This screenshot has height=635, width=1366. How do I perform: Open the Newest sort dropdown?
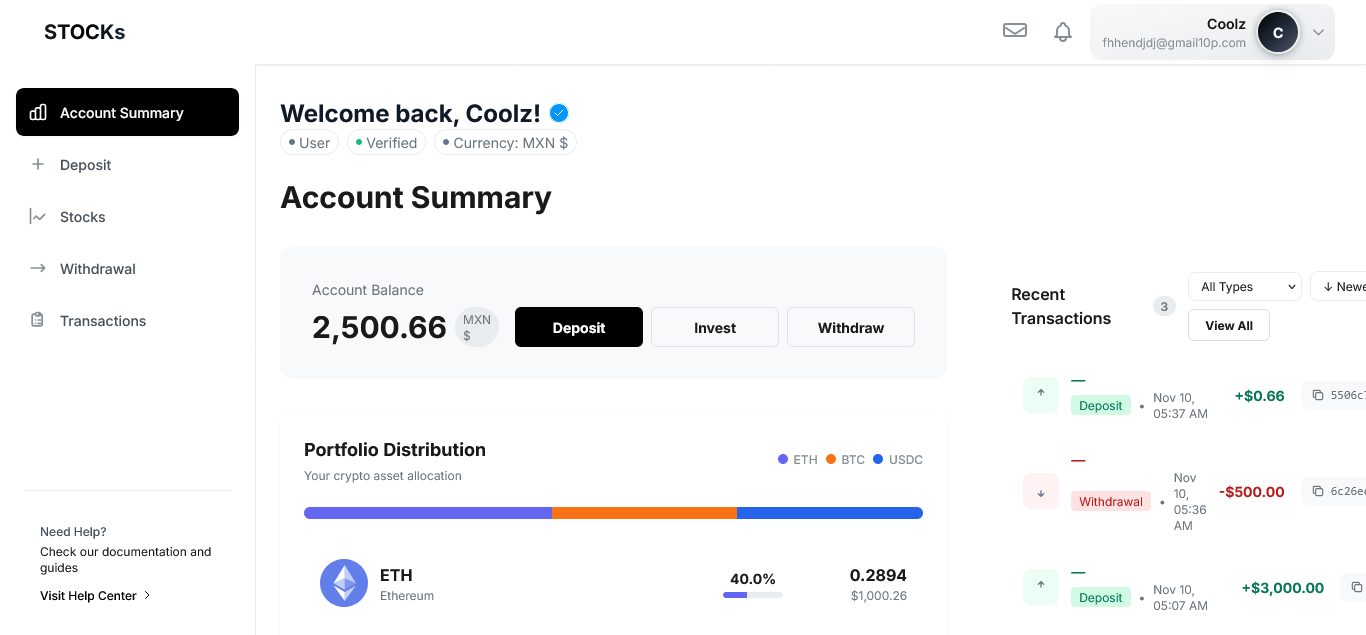tap(1342, 287)
